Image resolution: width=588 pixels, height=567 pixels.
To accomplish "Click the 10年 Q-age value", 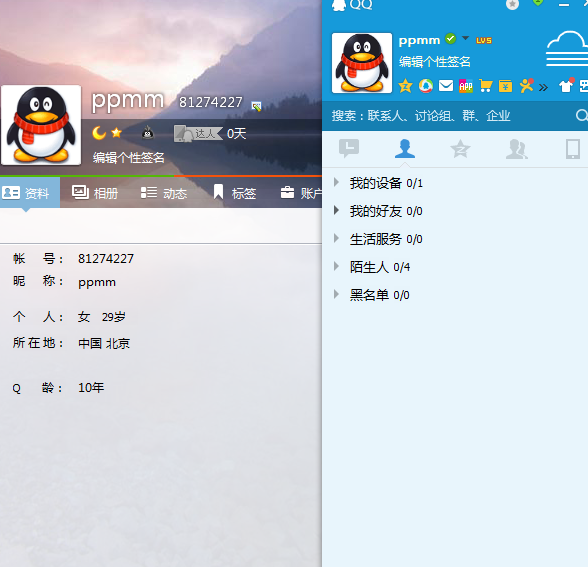I will point(91,387).
